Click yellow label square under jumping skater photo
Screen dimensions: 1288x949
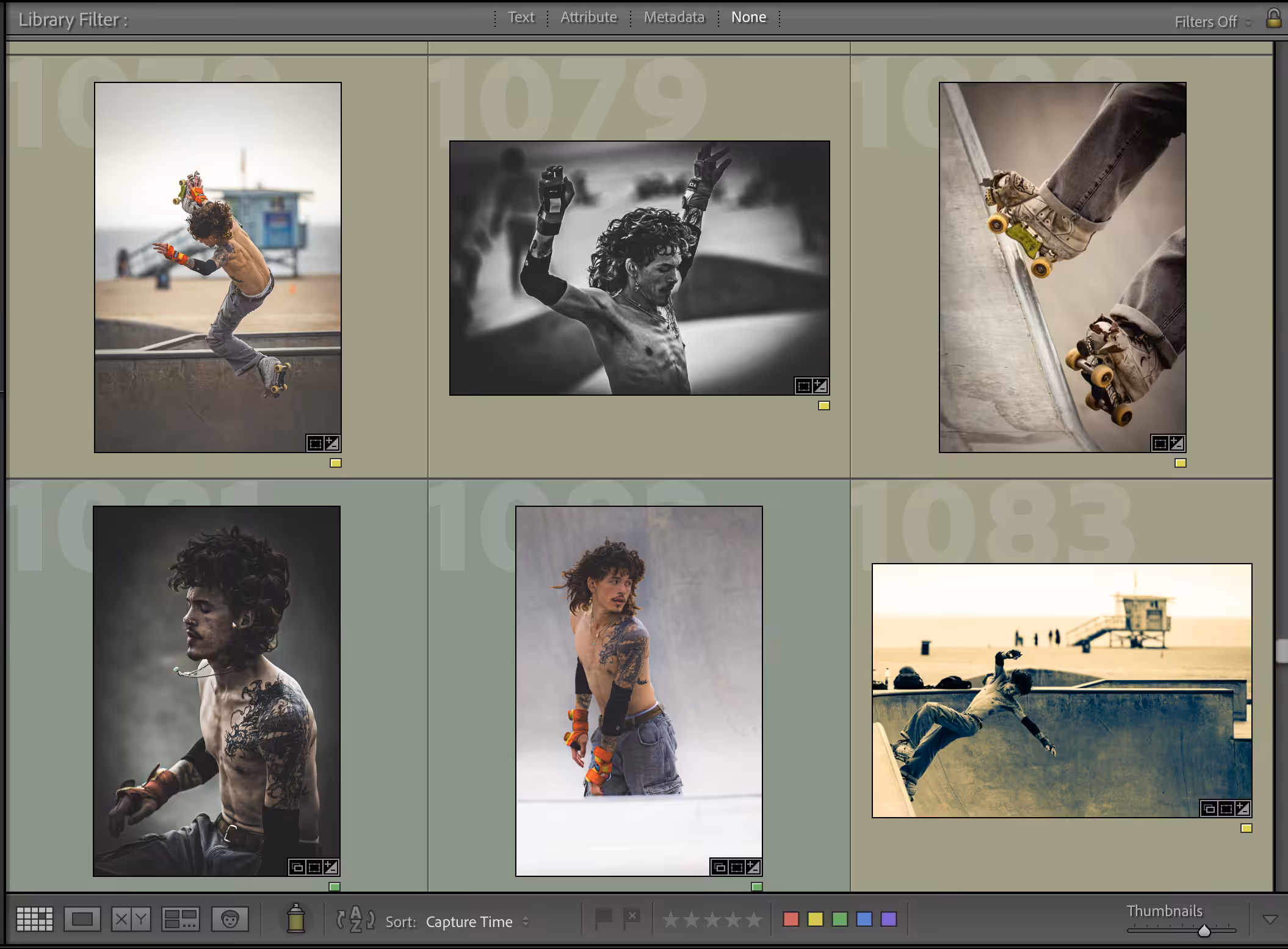pos(336,463)
